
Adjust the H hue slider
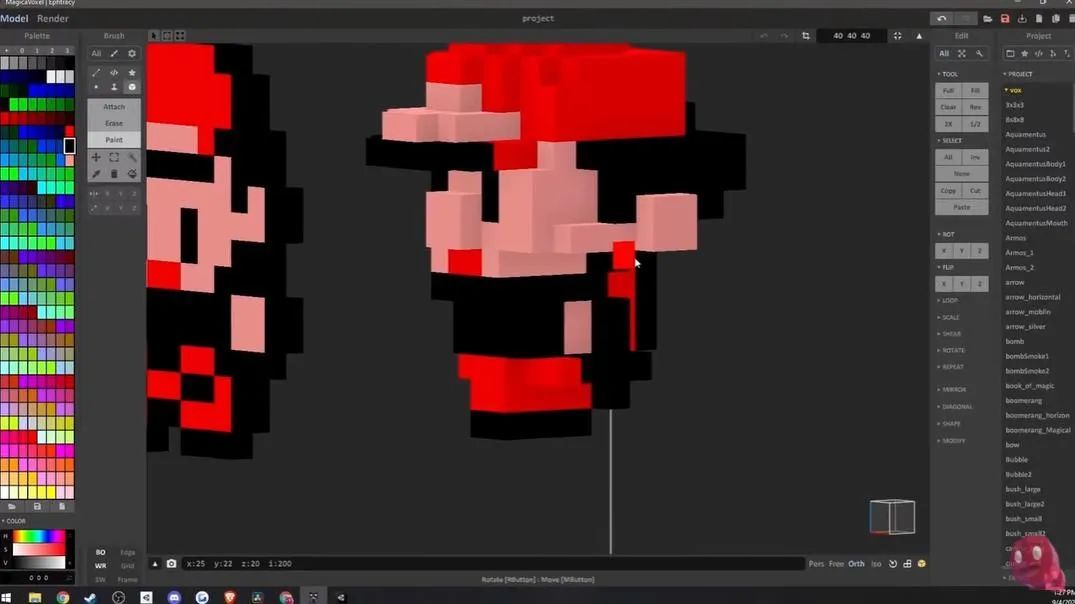39,536
